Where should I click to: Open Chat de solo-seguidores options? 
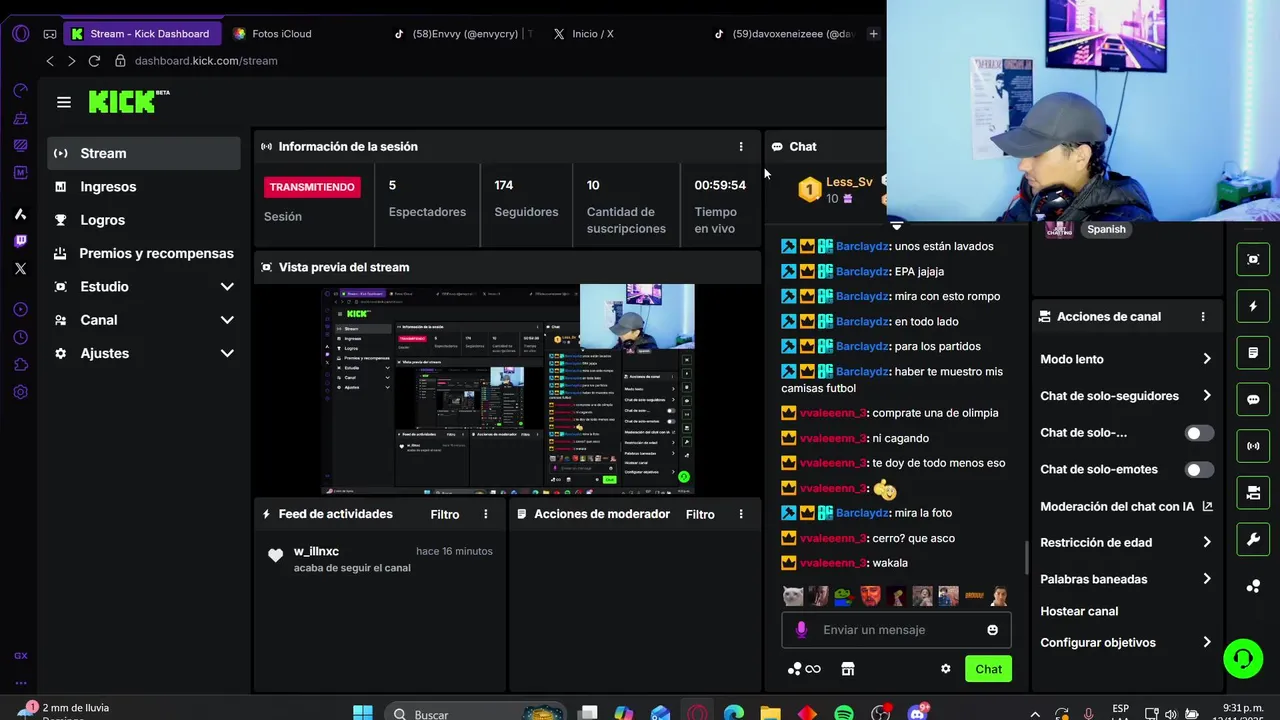point(1126,396)
